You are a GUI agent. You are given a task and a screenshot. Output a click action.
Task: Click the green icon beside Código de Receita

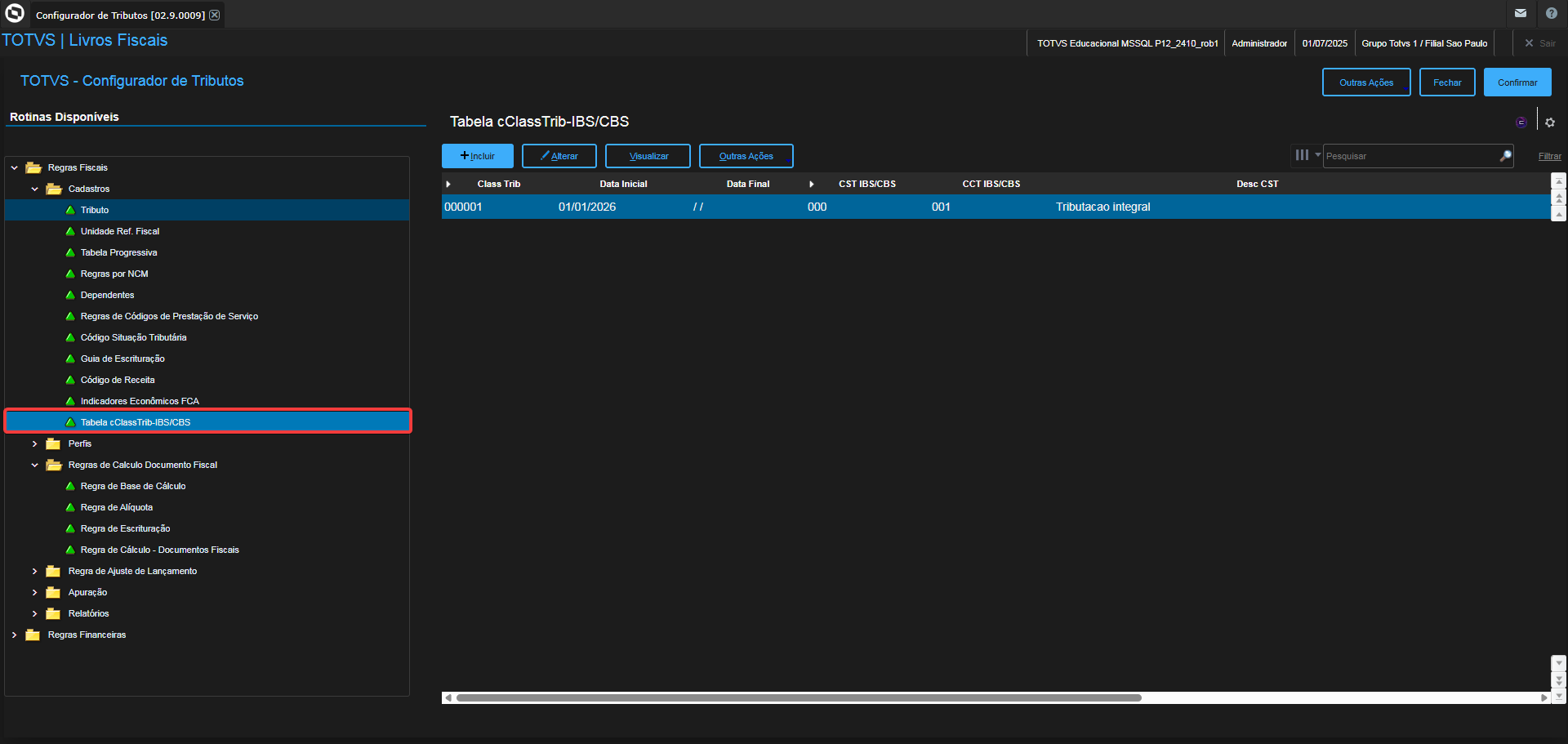[x=70, y=380]
